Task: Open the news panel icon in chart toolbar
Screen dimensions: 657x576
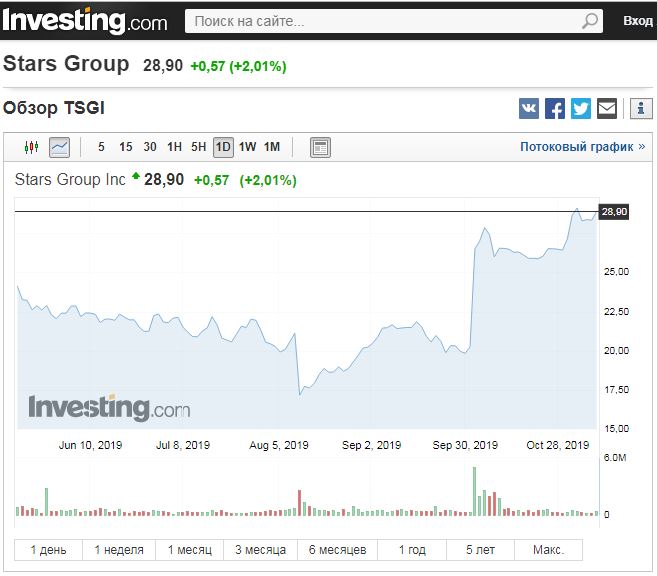Action: pyautogui.click(x=320, y=148)
